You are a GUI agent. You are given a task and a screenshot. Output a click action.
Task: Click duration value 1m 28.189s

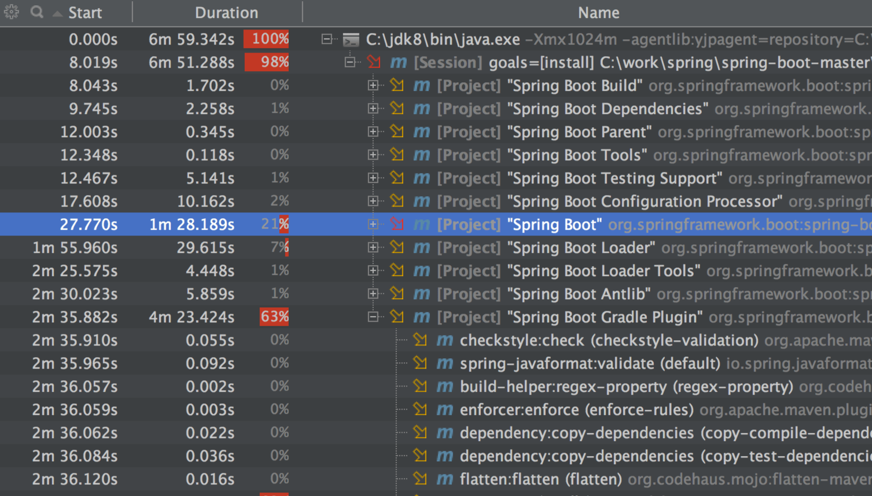click(191, 225)
